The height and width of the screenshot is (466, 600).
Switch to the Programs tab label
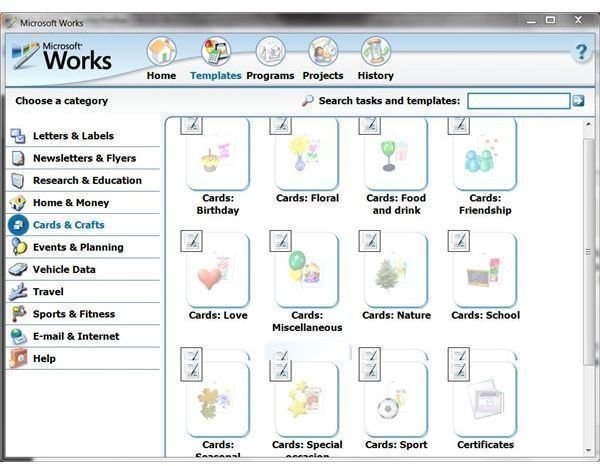click(270, 76)
